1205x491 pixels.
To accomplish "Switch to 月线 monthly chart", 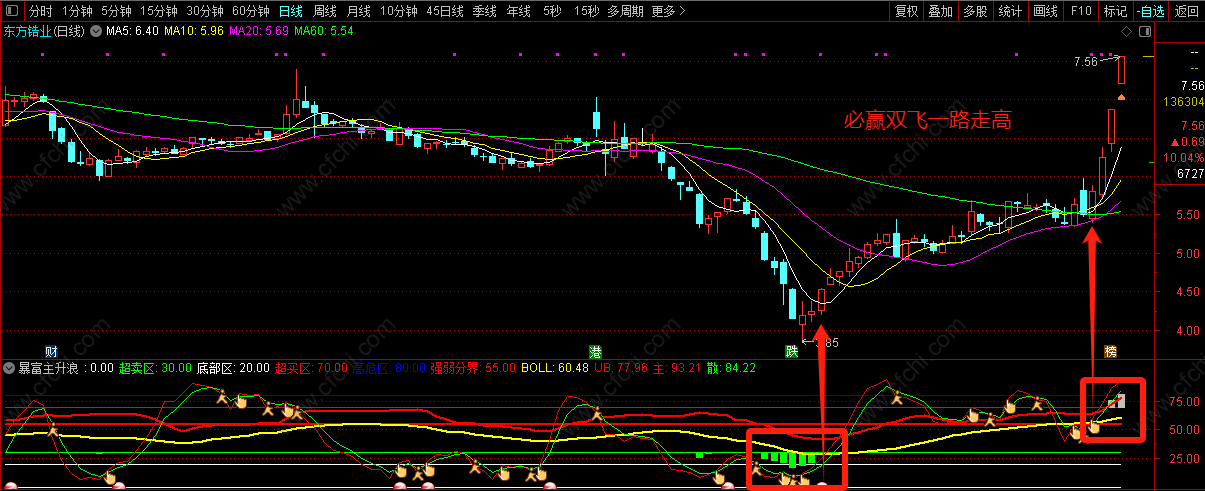I will [358, 12].
